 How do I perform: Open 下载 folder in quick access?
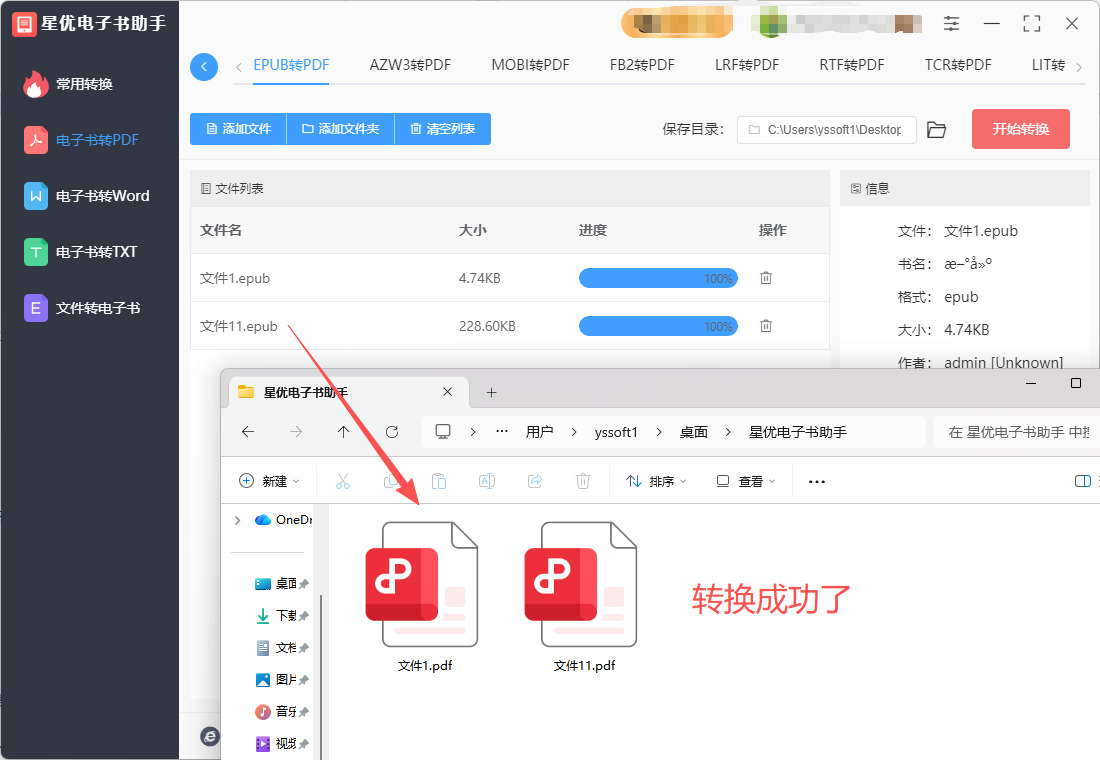click(x=281, y=615)
